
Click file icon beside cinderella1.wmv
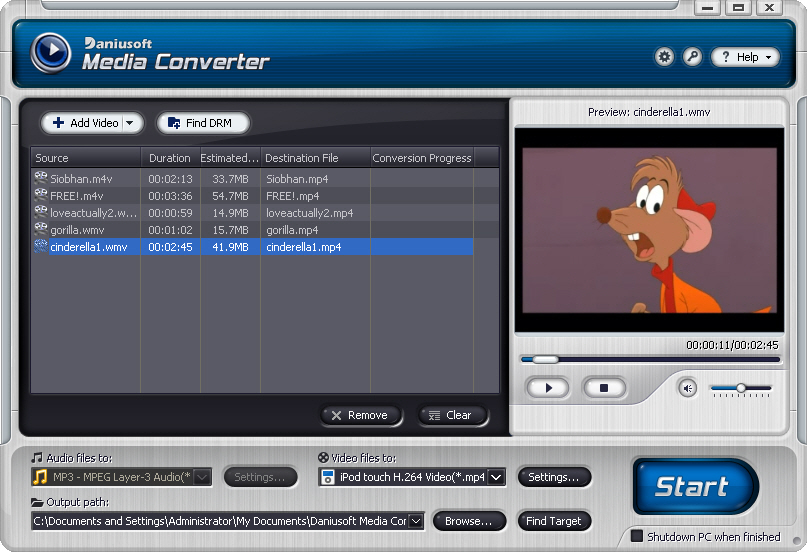41,246
